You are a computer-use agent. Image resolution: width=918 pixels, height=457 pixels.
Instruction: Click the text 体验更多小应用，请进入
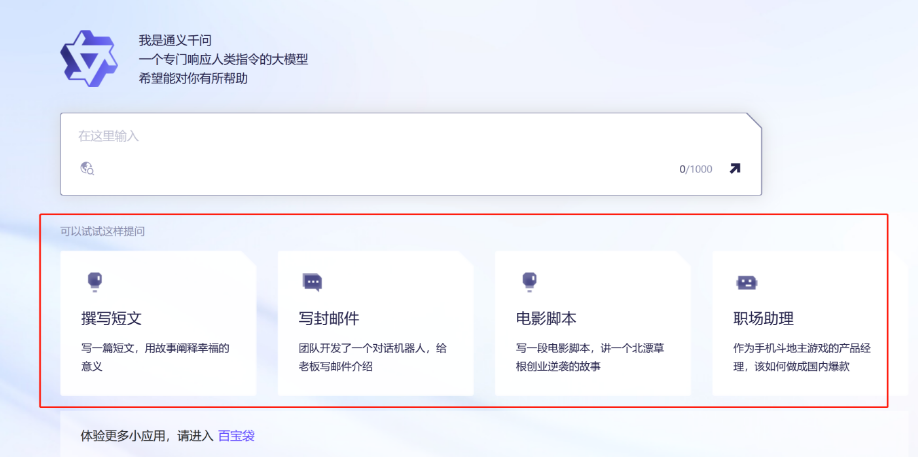click(146, 436)
